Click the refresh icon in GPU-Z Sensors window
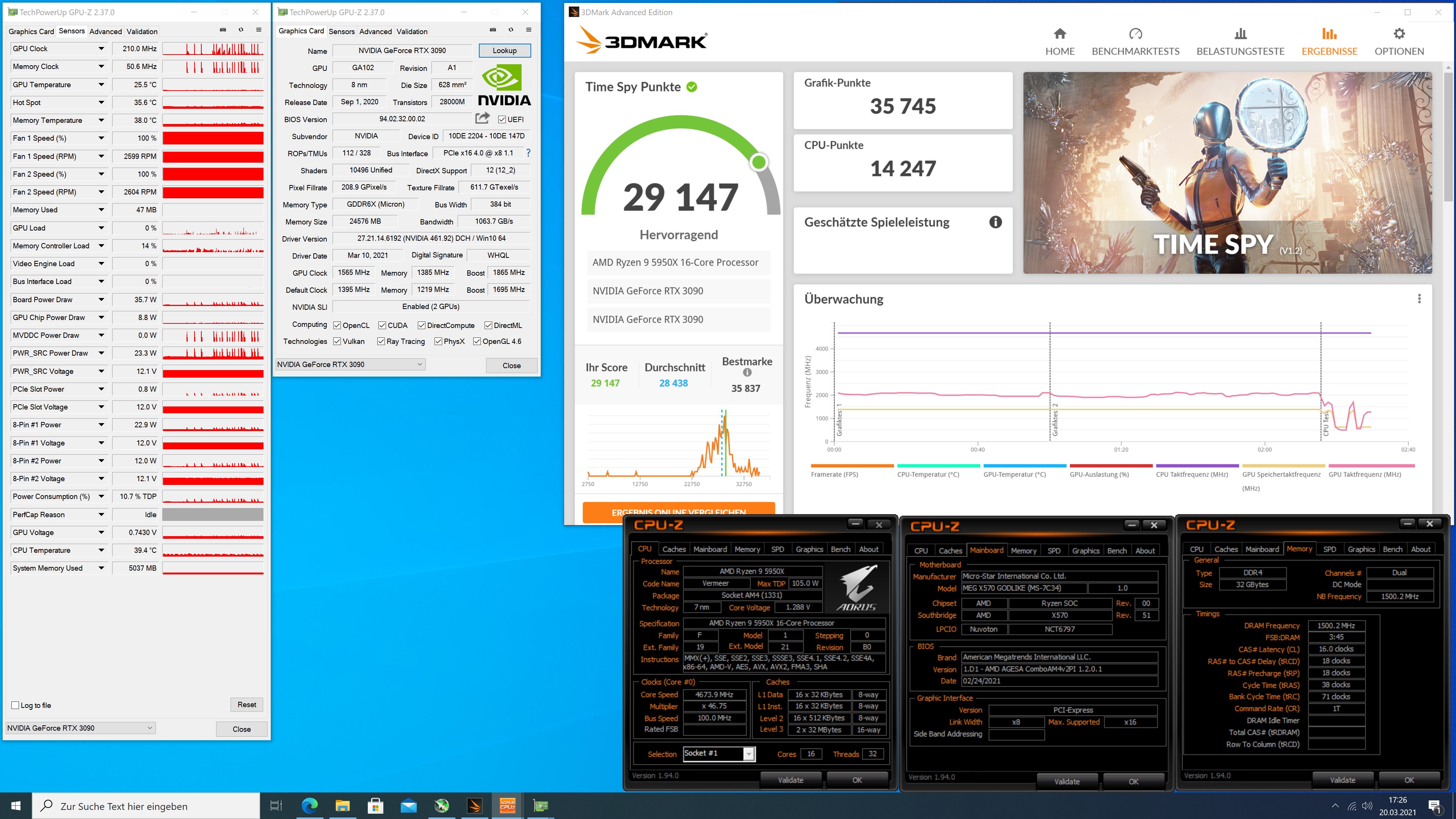1456x819 pixels. pos(241,30)
